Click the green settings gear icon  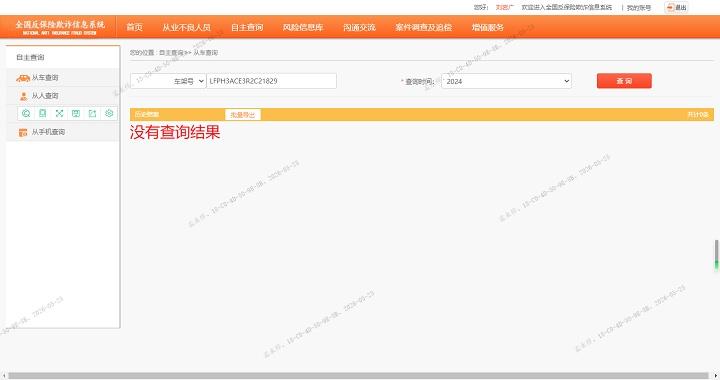[109, 113]
